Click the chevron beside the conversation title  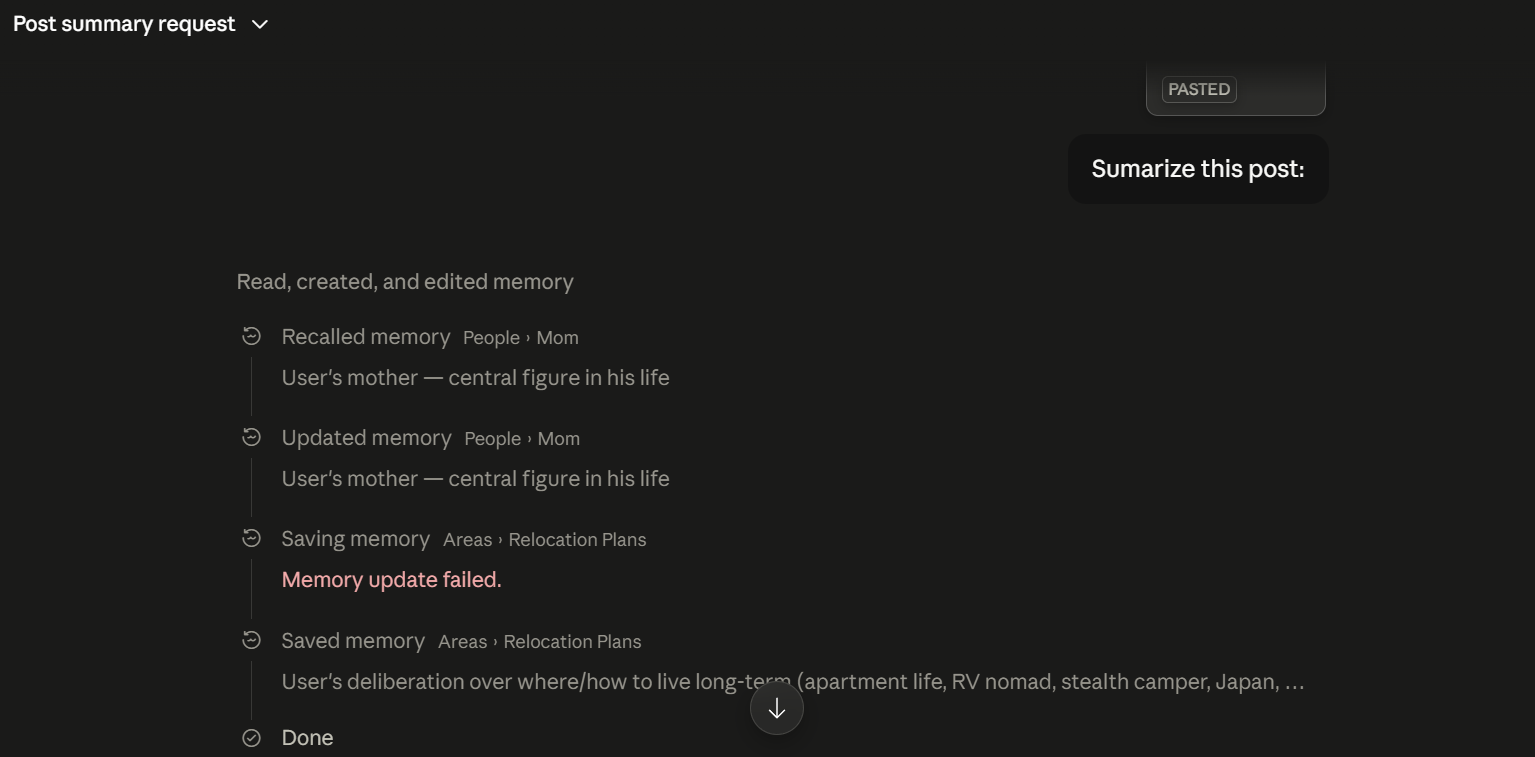tap(260, 24)
